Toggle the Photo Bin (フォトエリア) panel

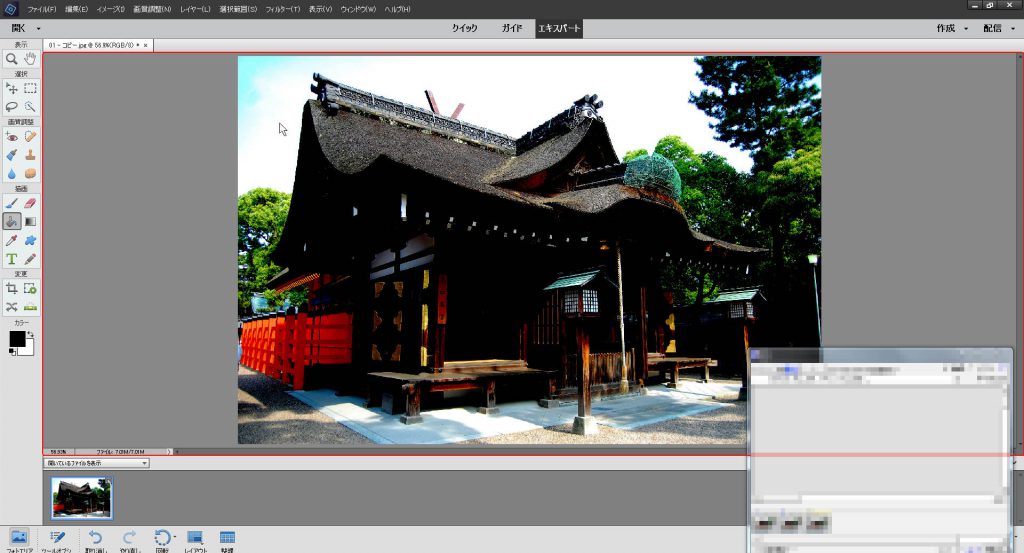pyautogui.click(x=19, y=539)
